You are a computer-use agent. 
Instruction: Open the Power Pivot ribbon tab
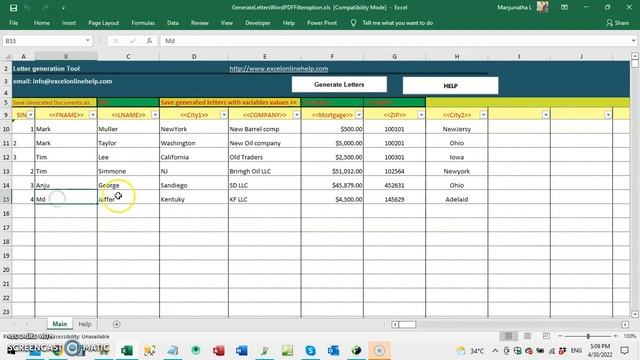point(322,23)
